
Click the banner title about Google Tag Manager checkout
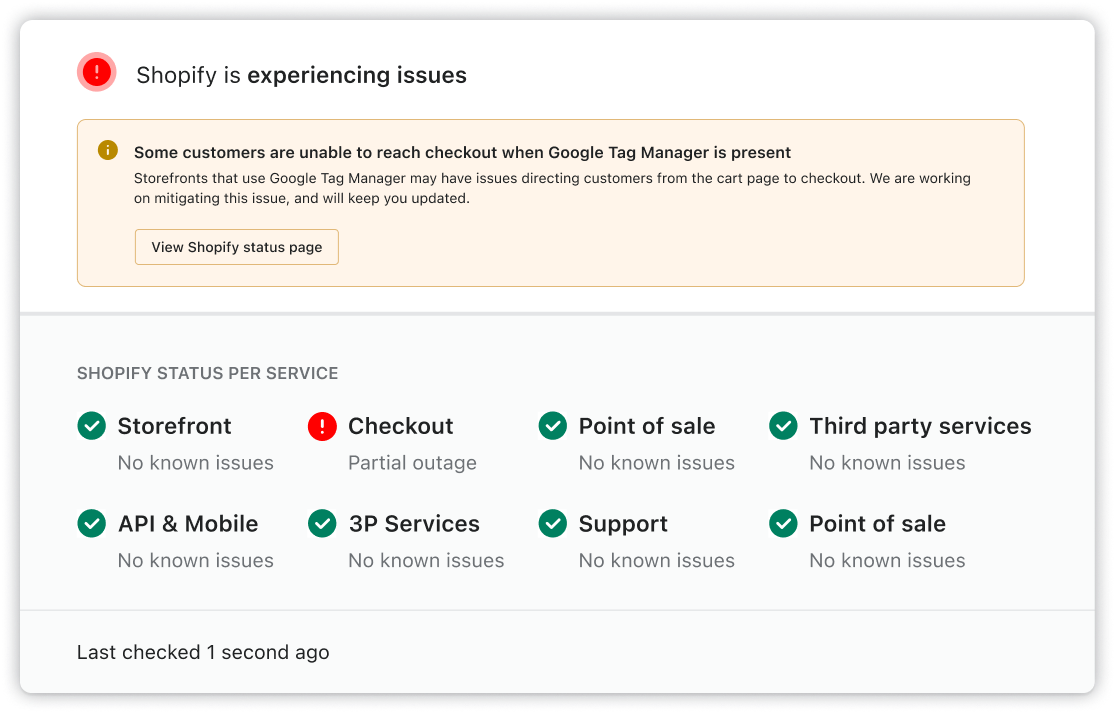[x=462, y=153]
